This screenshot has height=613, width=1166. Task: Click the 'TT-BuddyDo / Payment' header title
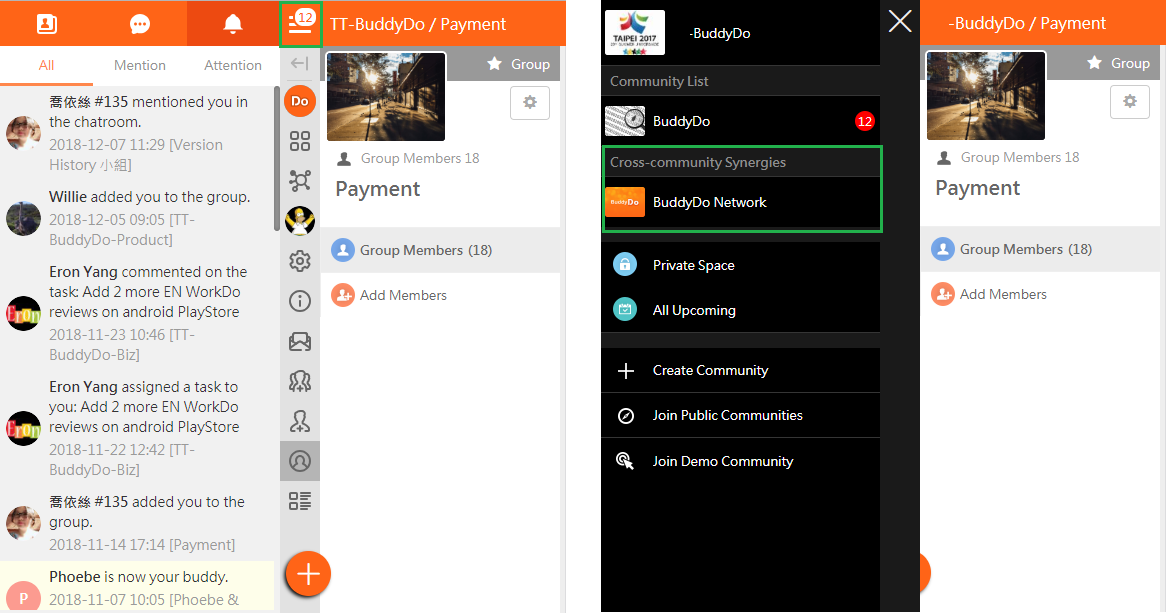[x=417, y=24]
